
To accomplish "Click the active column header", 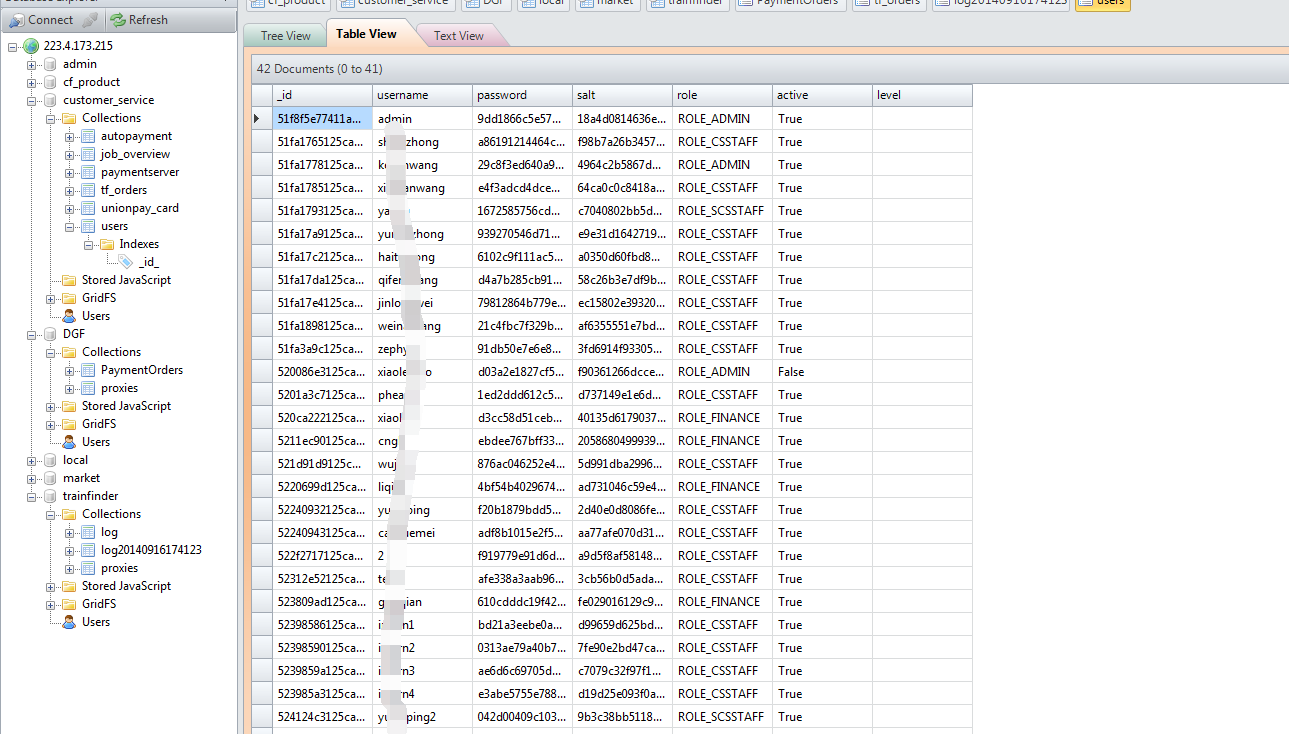I will click(823, 95).
